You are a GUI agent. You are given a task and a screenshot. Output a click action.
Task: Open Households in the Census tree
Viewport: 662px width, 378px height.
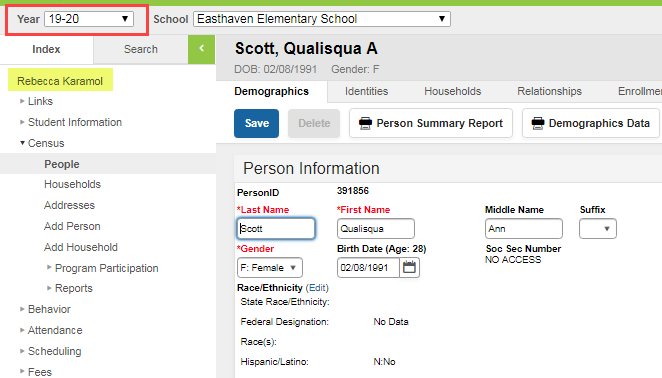(x=73, y=184)
